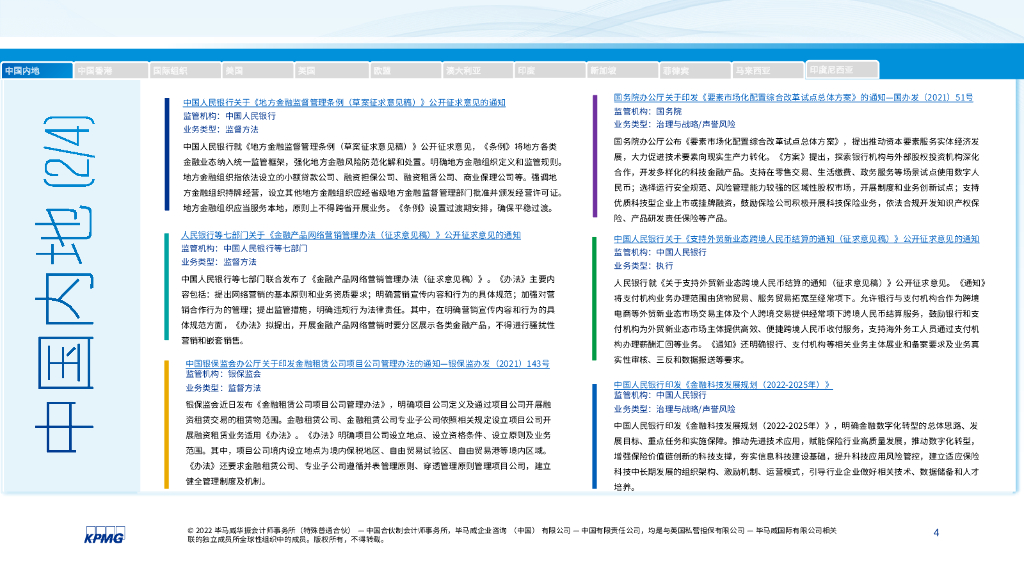
Task: Open the 金融产品网络营销管理办法 link
Action: pyautogui.click(x=351, y=235)
